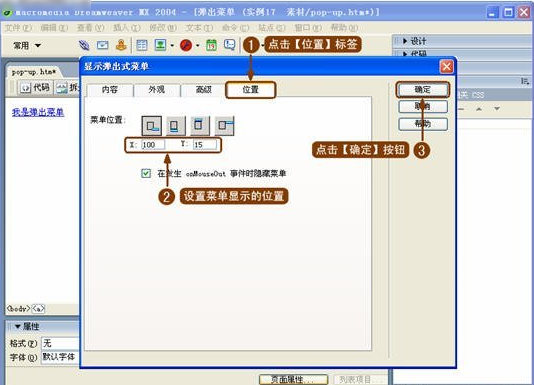Switch to the 内容 tab
534x385 pixels.
pos(110,90)
